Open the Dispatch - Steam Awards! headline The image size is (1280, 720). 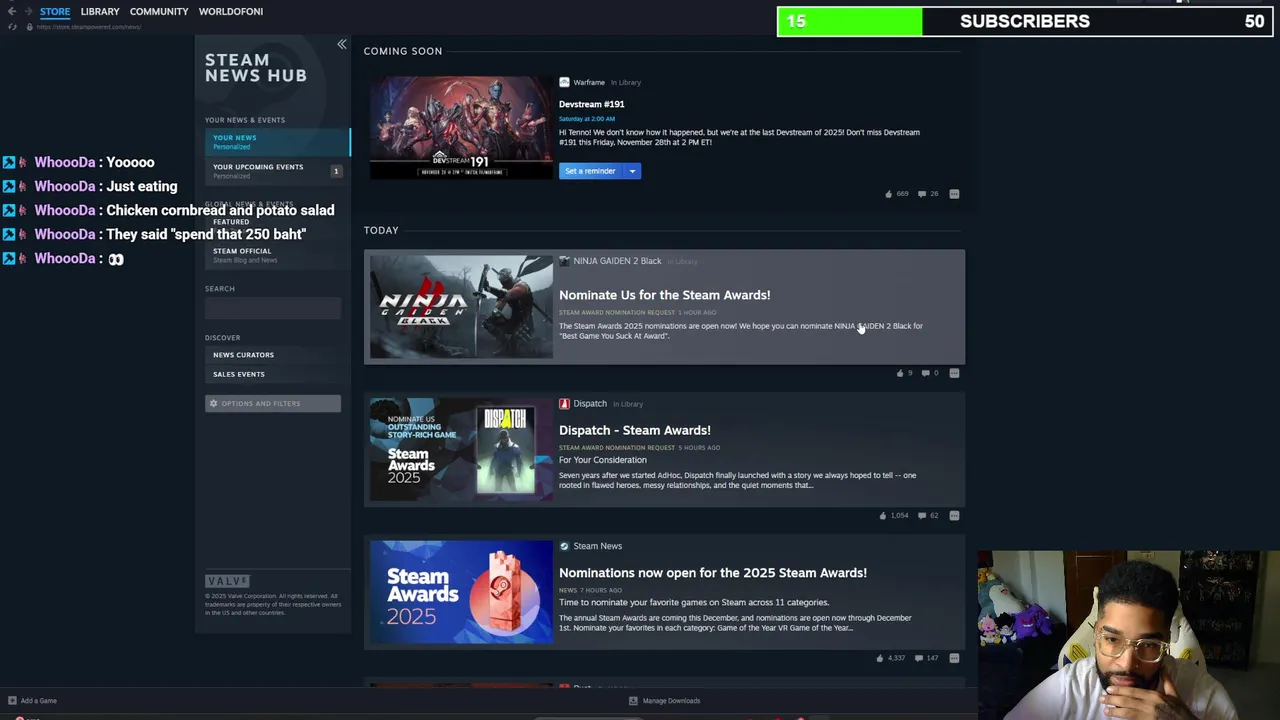[x=635, y=430]
